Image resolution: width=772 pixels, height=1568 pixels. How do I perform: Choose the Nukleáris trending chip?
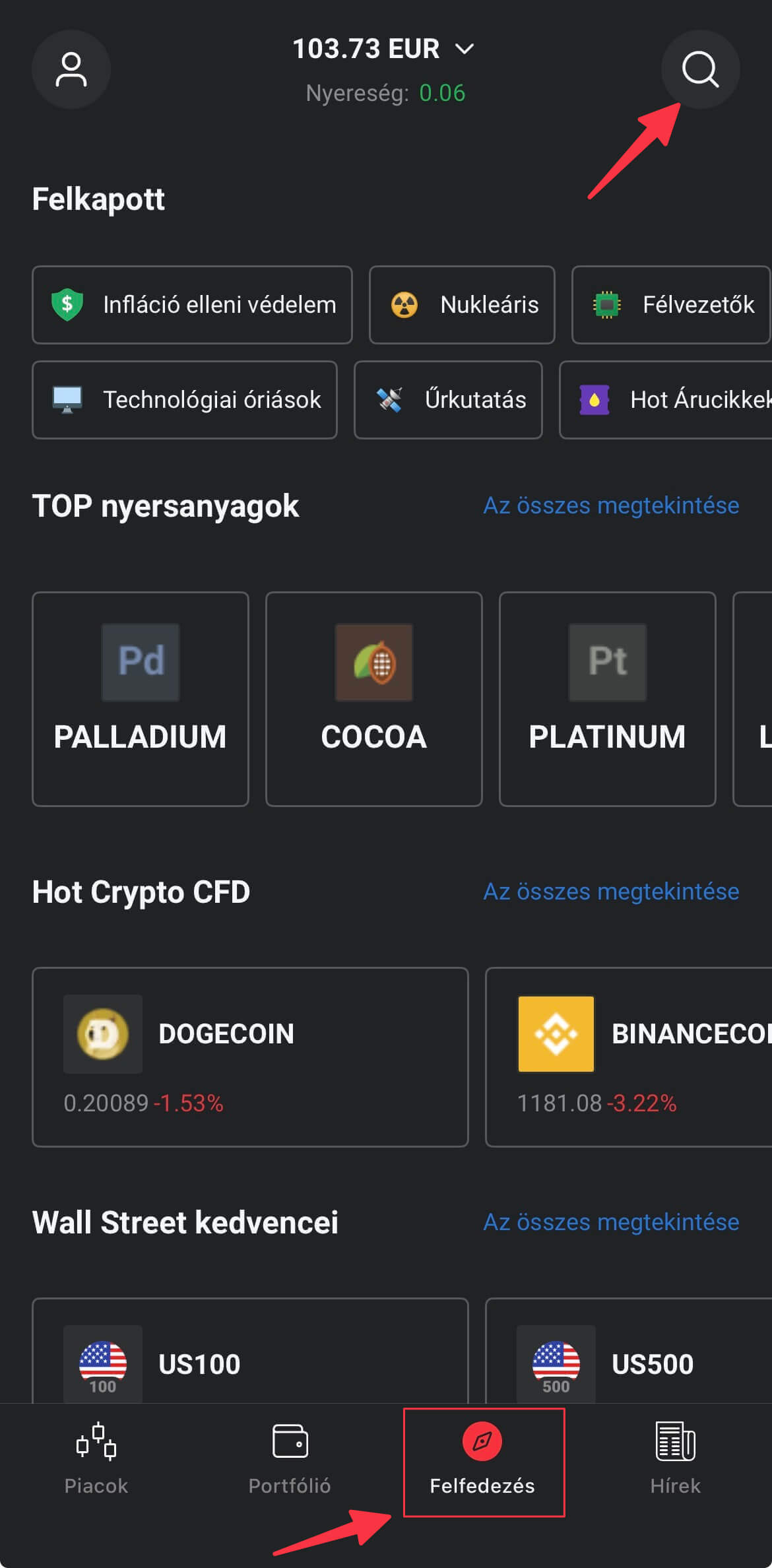[x=462, y=305]
